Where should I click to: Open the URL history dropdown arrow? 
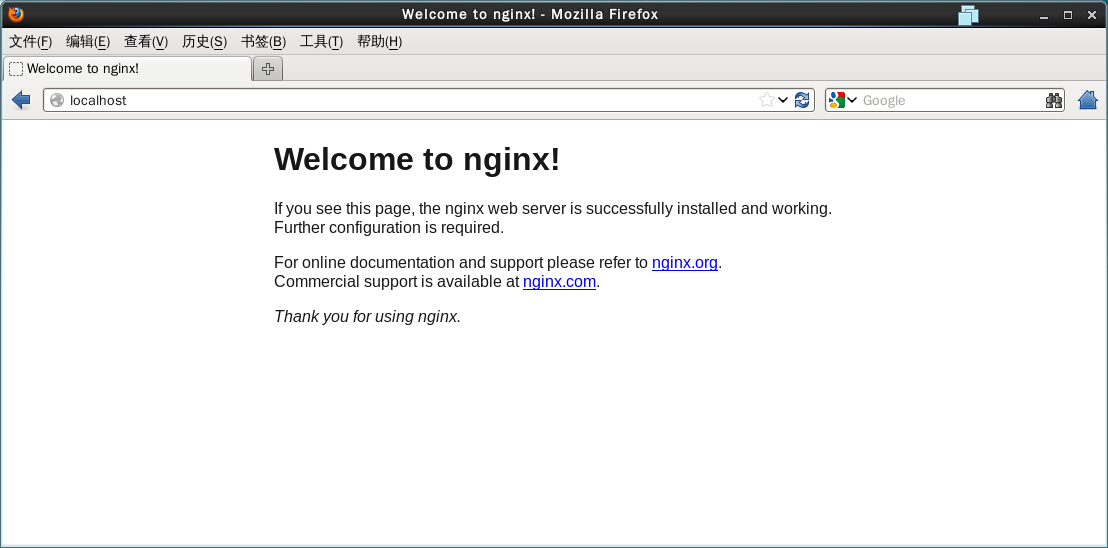(x=783, y=100)
